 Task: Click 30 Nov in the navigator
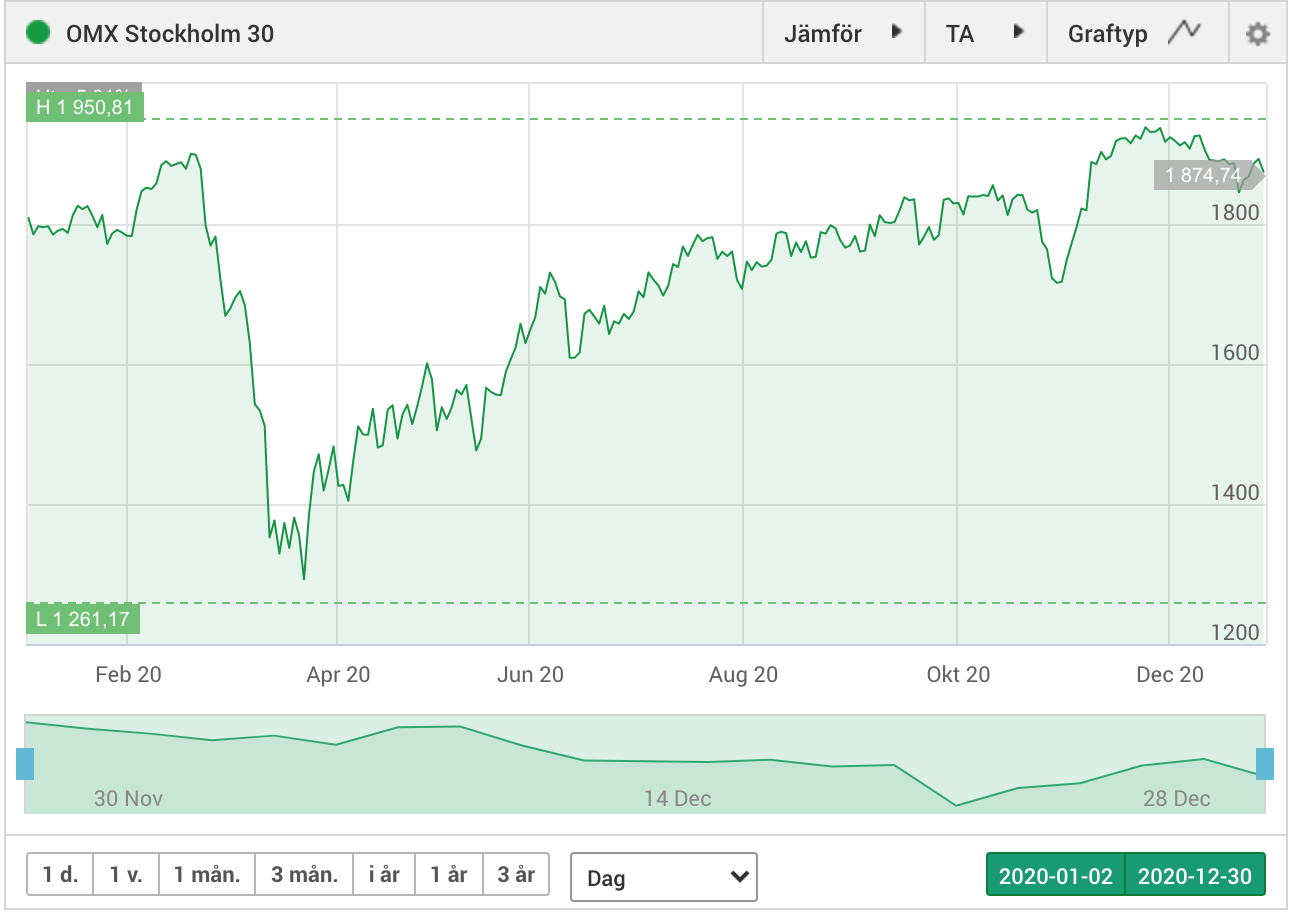tap(128, 798)
